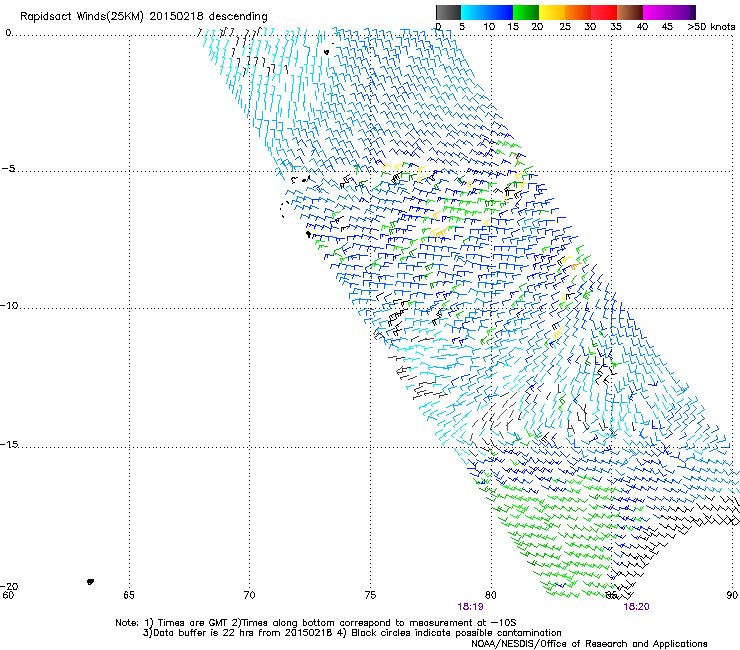Viewport: 740px width, 650px height.
Task: Click the '10' label under the color bar
Action: [x=489, y=27]
